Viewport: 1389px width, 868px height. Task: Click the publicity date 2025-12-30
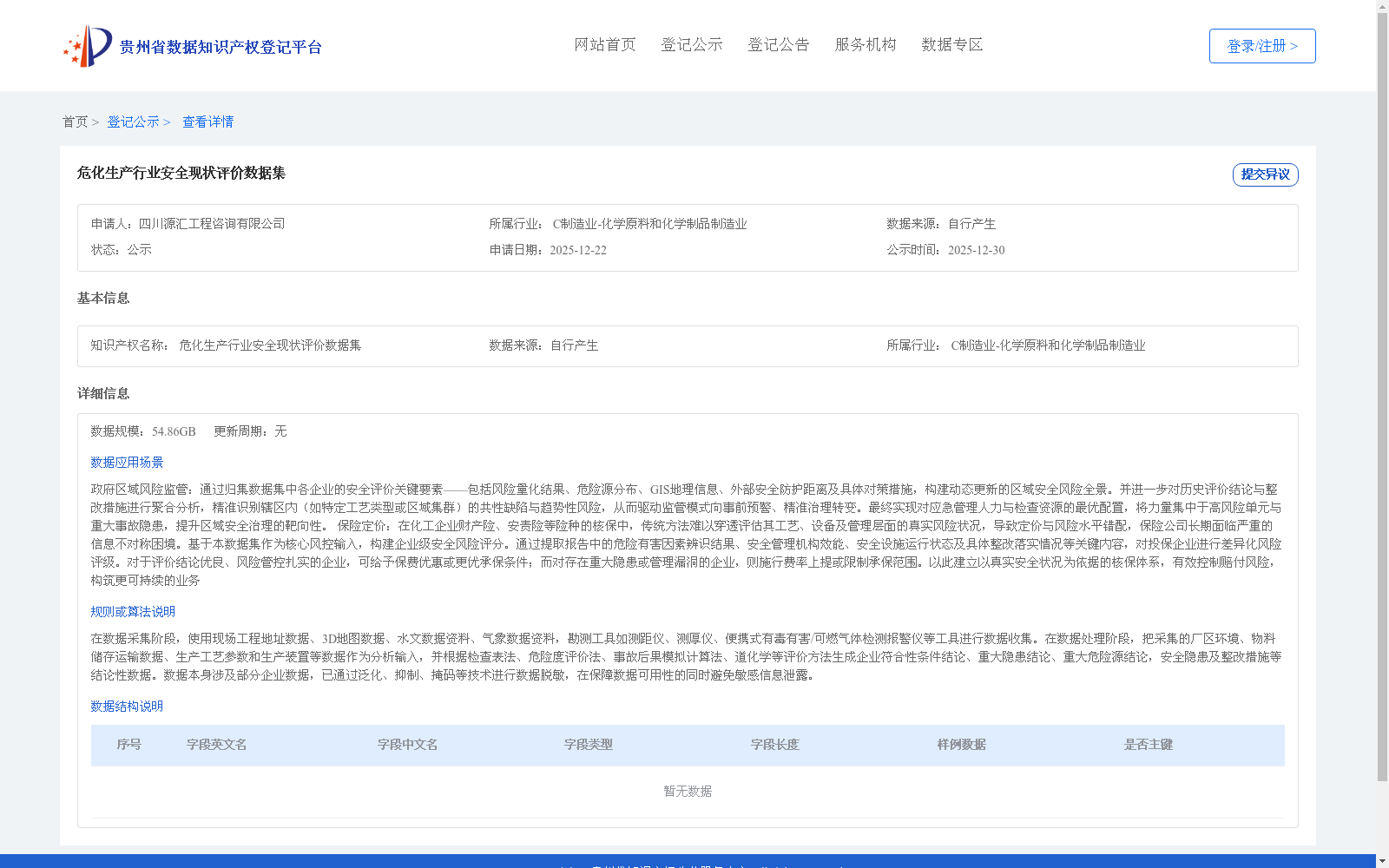pos(976,250)
